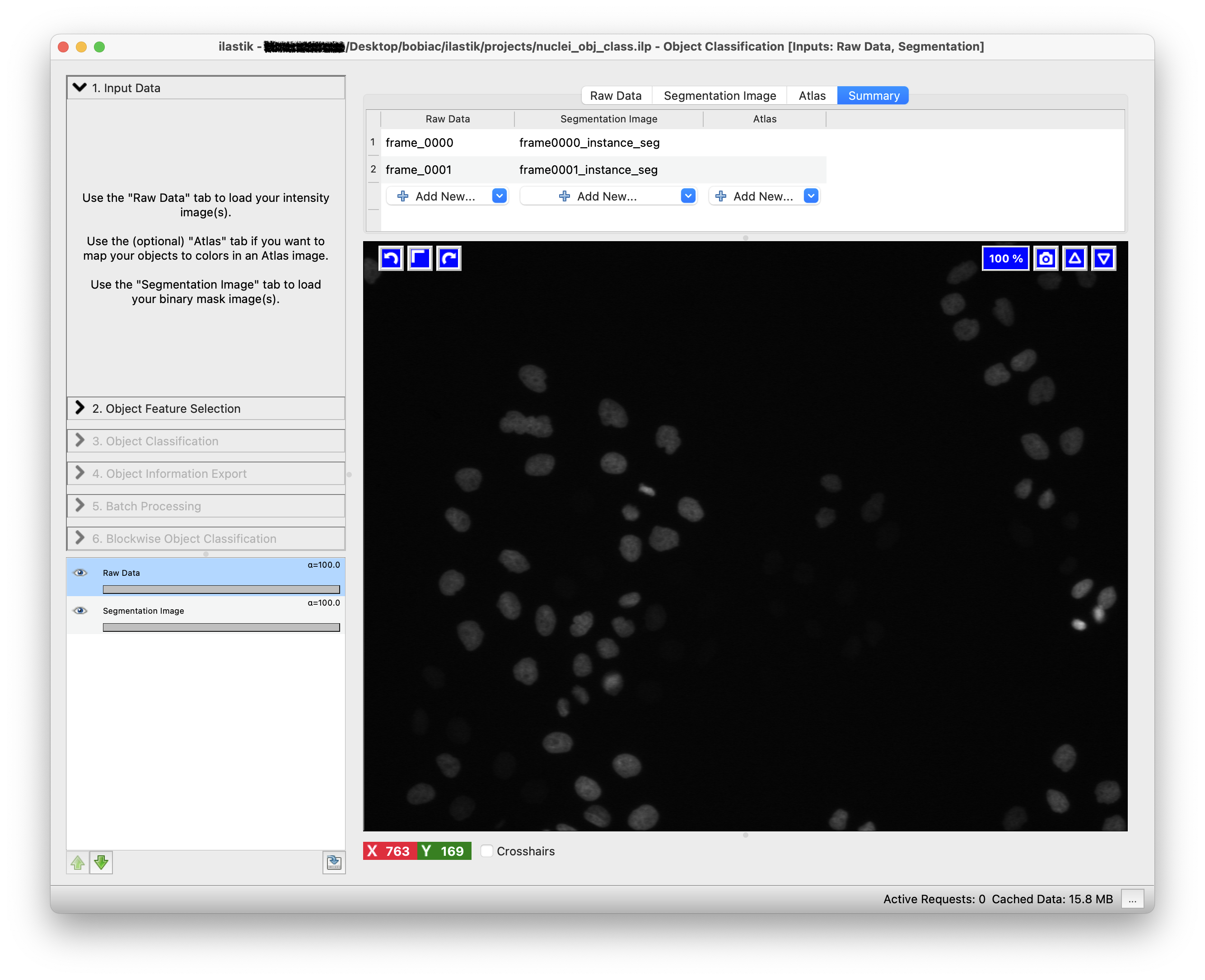Open the Raw Data Add New dropdown arrow
The image size is (1205, 980).
tap(499, 196)
